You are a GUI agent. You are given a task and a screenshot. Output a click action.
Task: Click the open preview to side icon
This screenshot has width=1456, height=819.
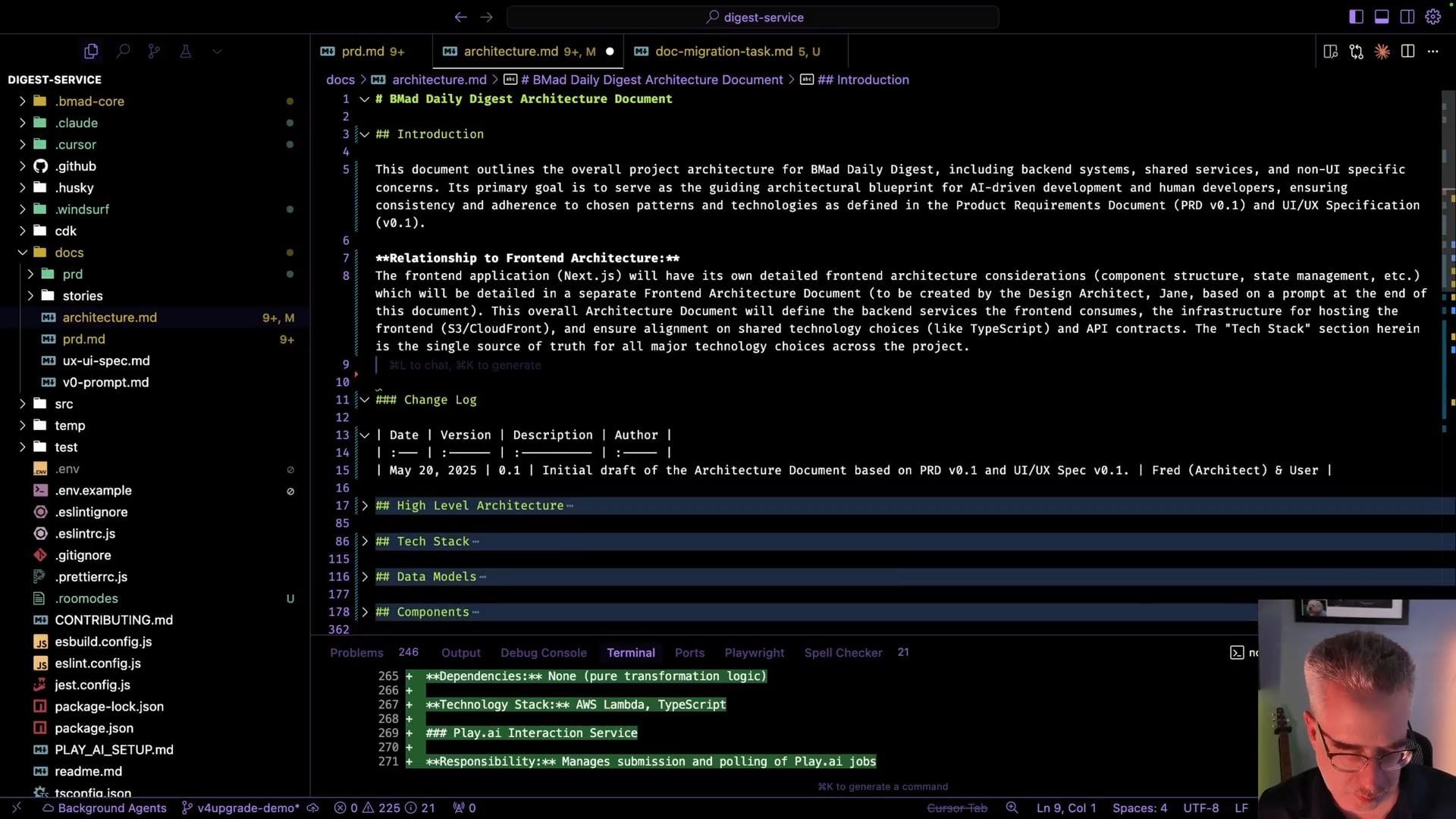(x=1330, y=51)
